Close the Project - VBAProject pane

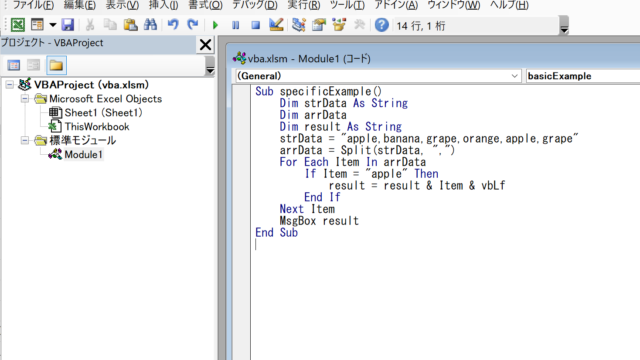[205, 44]
